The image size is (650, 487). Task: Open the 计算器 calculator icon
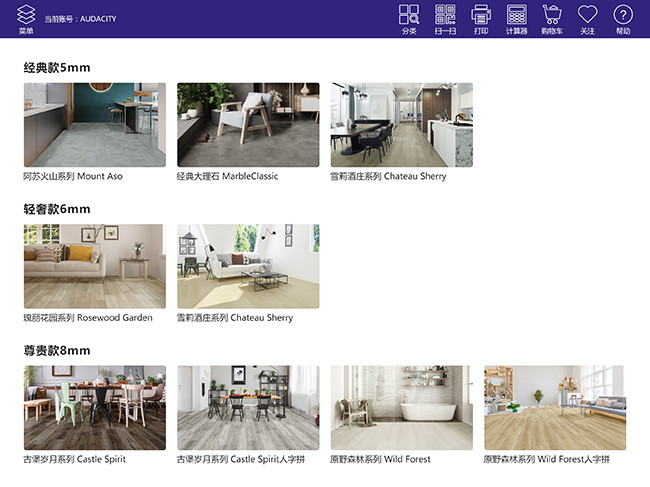click(x=517, y=16)
